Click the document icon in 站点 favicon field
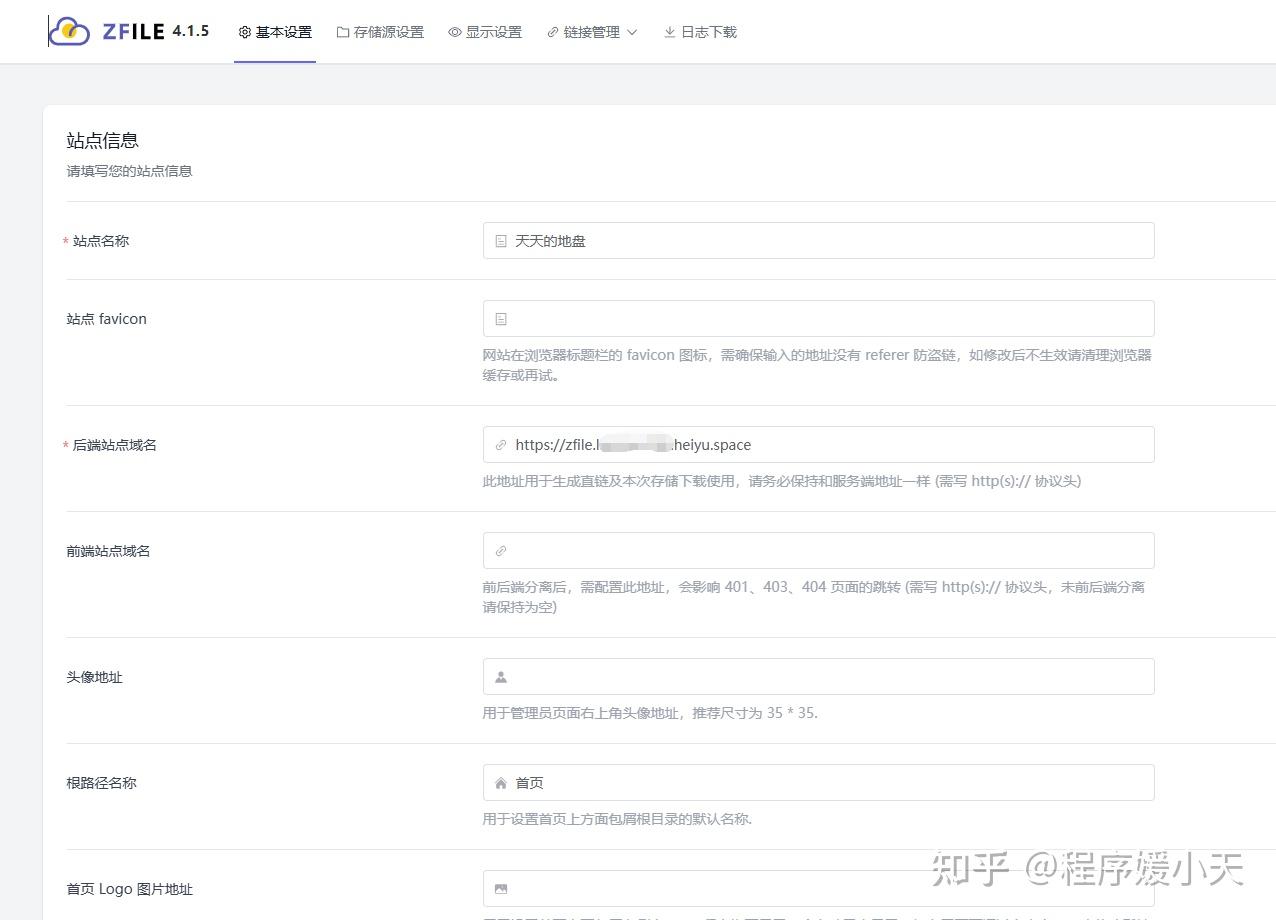This screenshot has height=920, width=1276. (x=501, y=319)
